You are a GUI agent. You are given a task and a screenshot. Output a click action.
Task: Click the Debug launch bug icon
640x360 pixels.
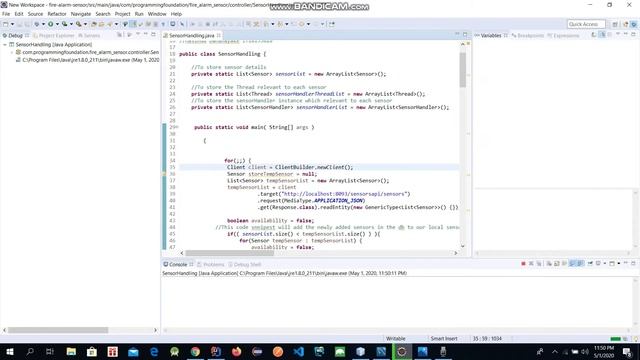coord(37,24)
